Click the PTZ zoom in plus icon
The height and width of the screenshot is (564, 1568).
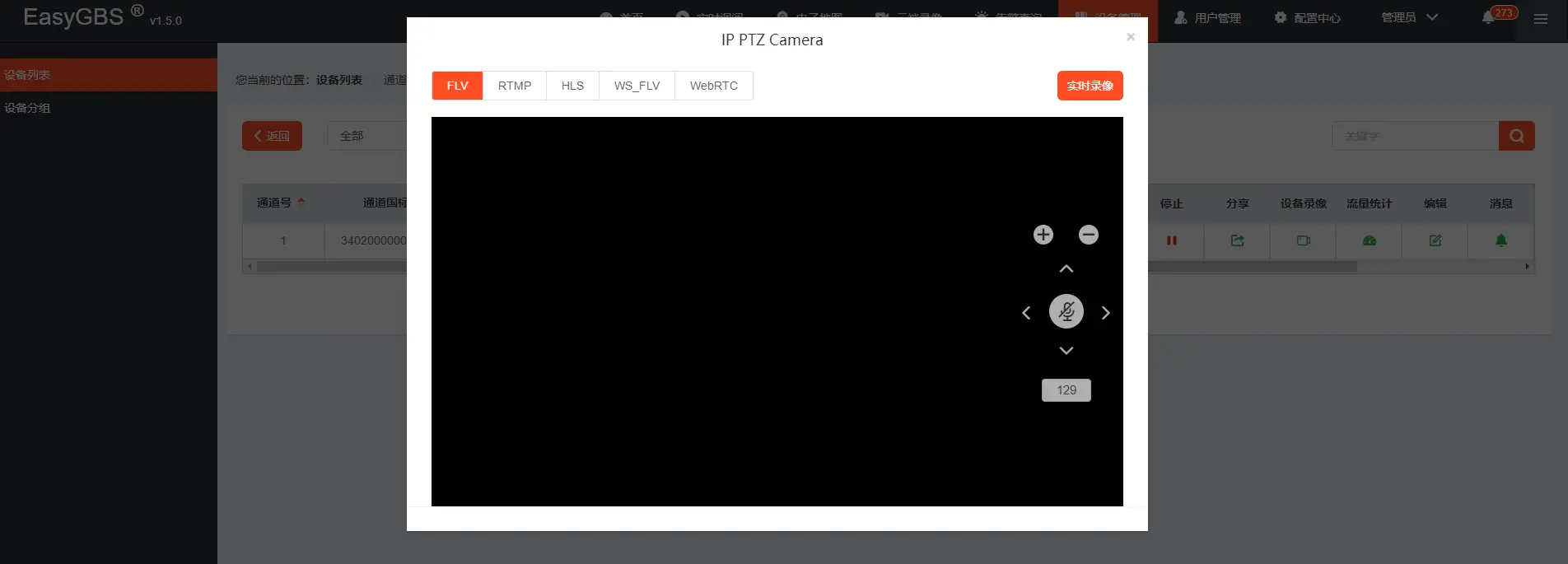coord(1043,235)
